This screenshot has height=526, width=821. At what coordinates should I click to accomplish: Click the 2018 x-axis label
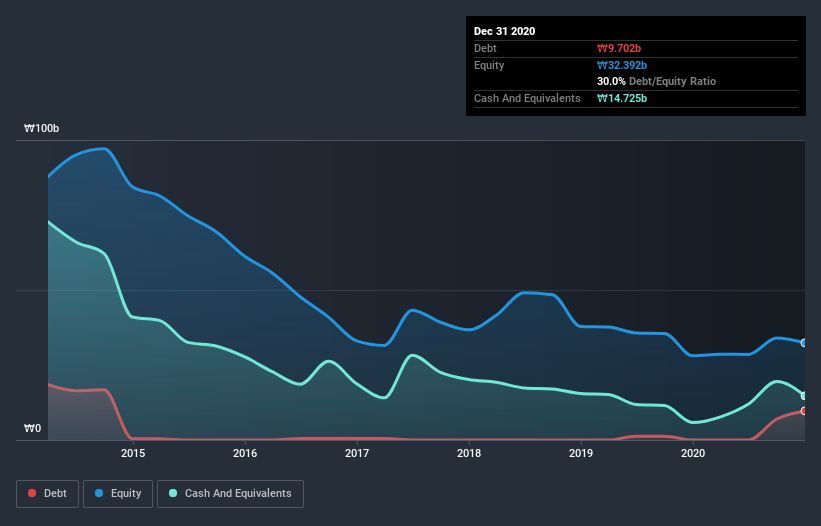[469, 453]
